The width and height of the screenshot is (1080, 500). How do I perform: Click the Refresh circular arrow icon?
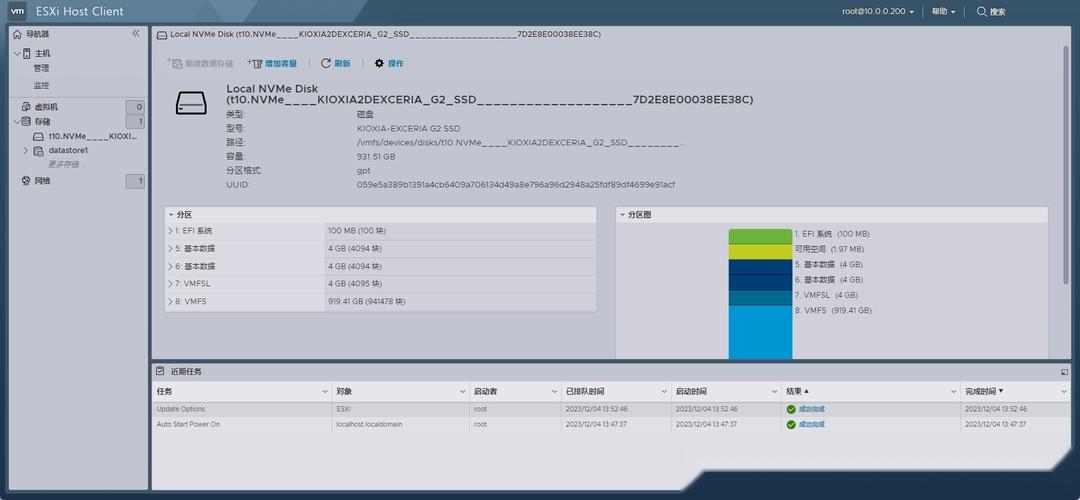(x=326, y=63)
